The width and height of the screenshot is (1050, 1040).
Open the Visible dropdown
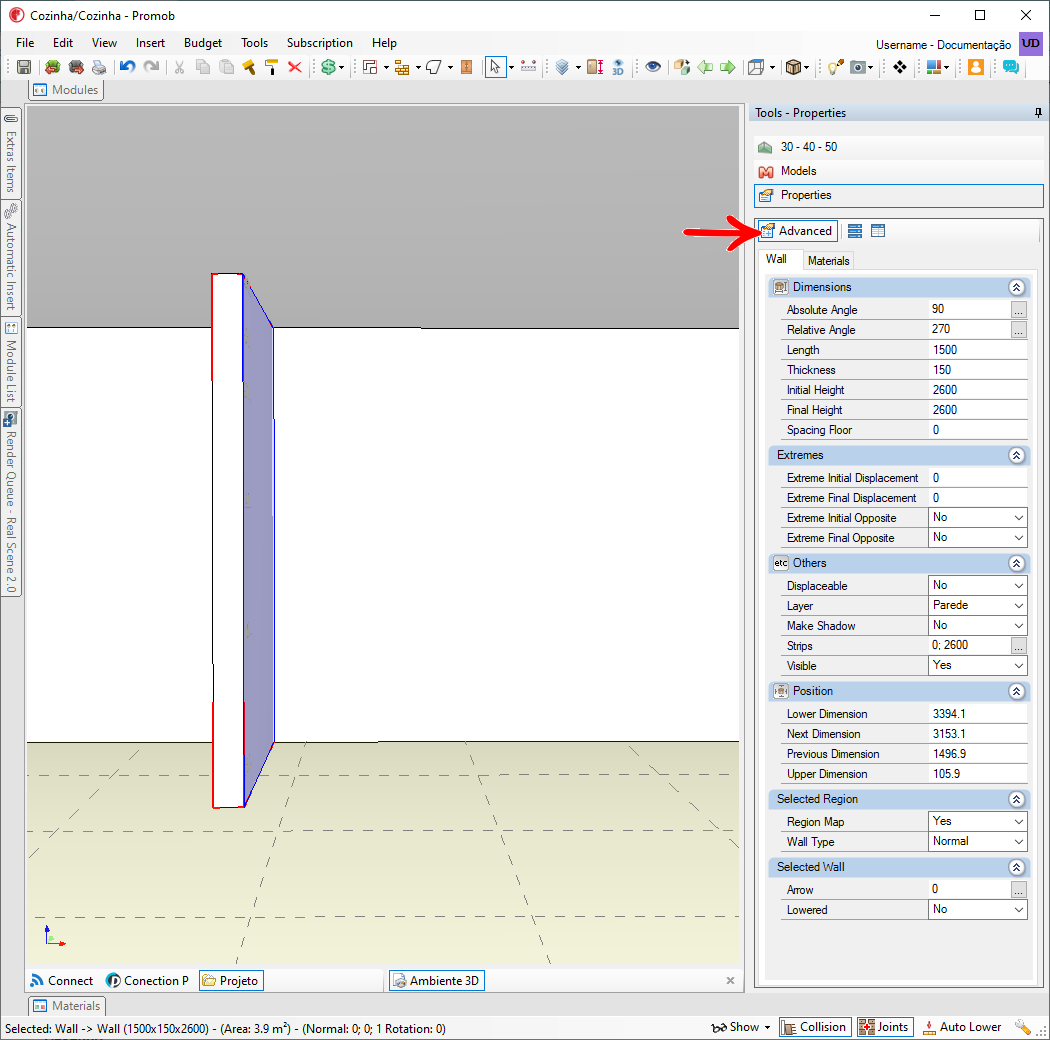pyautogui.click(x=977, y=666)
